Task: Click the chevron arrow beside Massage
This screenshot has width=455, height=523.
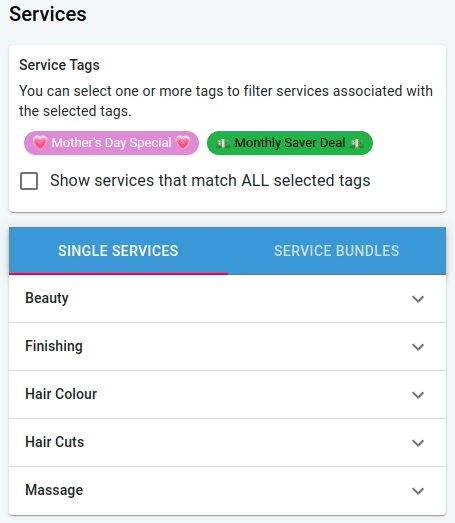Action: click(418, 491)
